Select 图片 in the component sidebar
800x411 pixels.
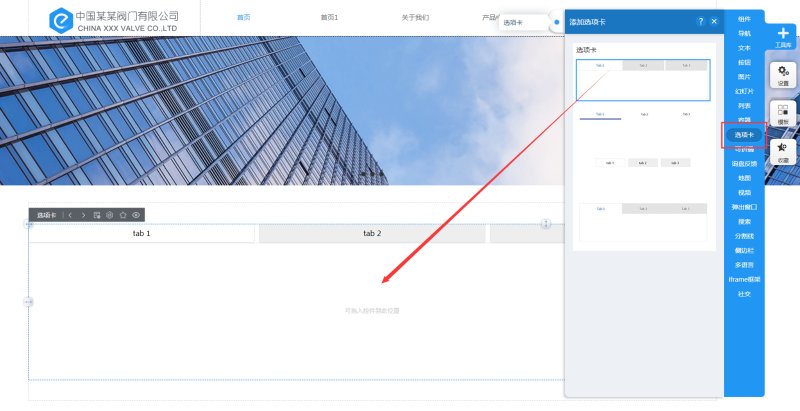pyautogui.click(x=744, y=76)
